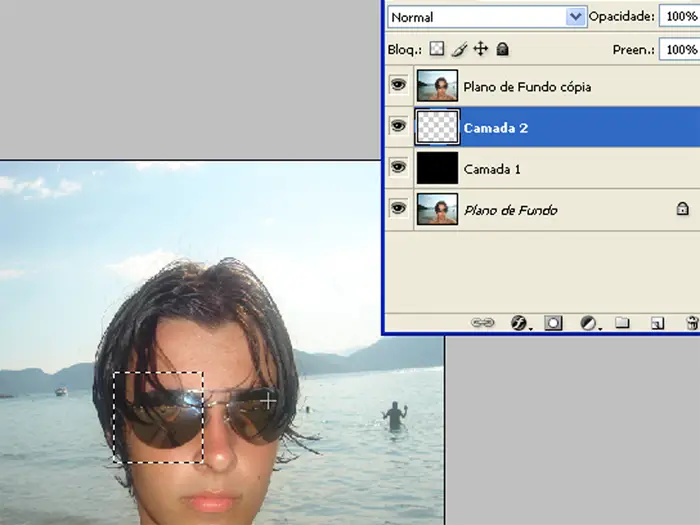Hide the Plano de Fundo cópia layer
The height and width of the screenshot is (525, 700).
(x=399, y=86)
